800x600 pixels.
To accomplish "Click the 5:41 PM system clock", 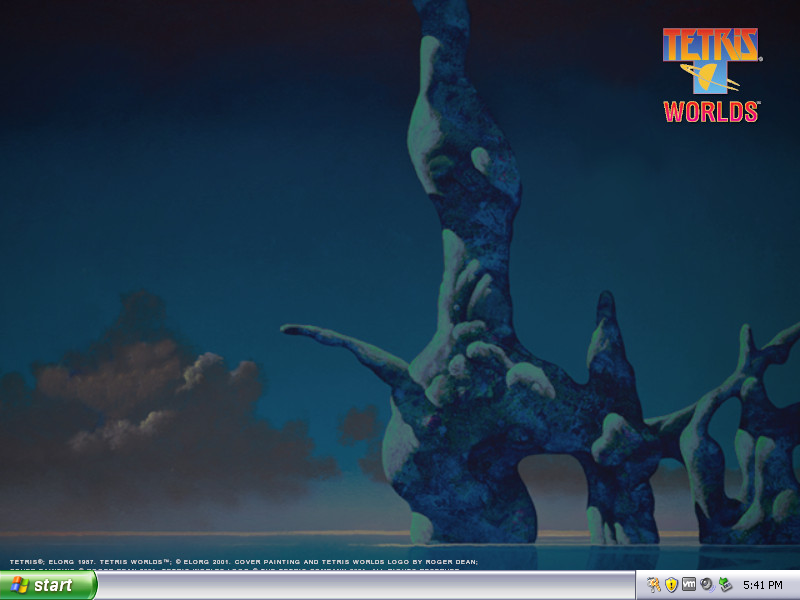I will tap(762, 585).
